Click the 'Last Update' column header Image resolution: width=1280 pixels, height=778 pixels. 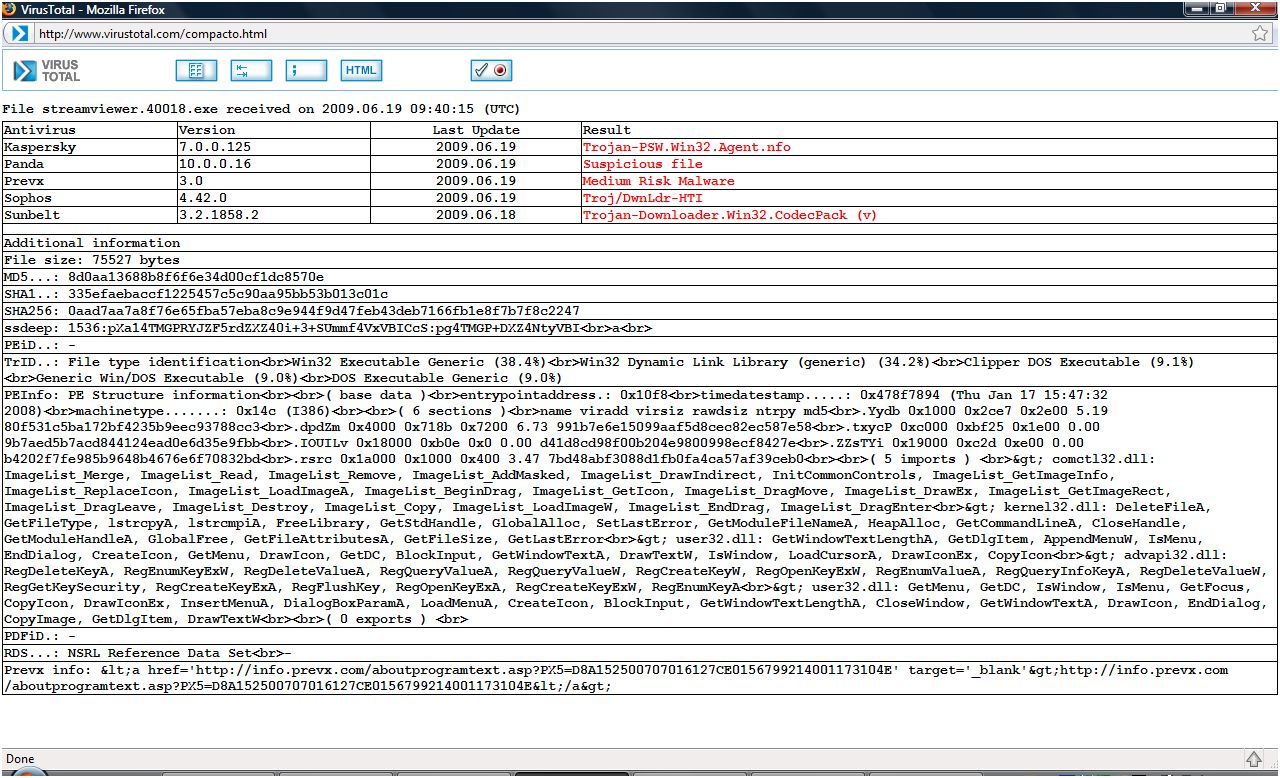(476, 130)
